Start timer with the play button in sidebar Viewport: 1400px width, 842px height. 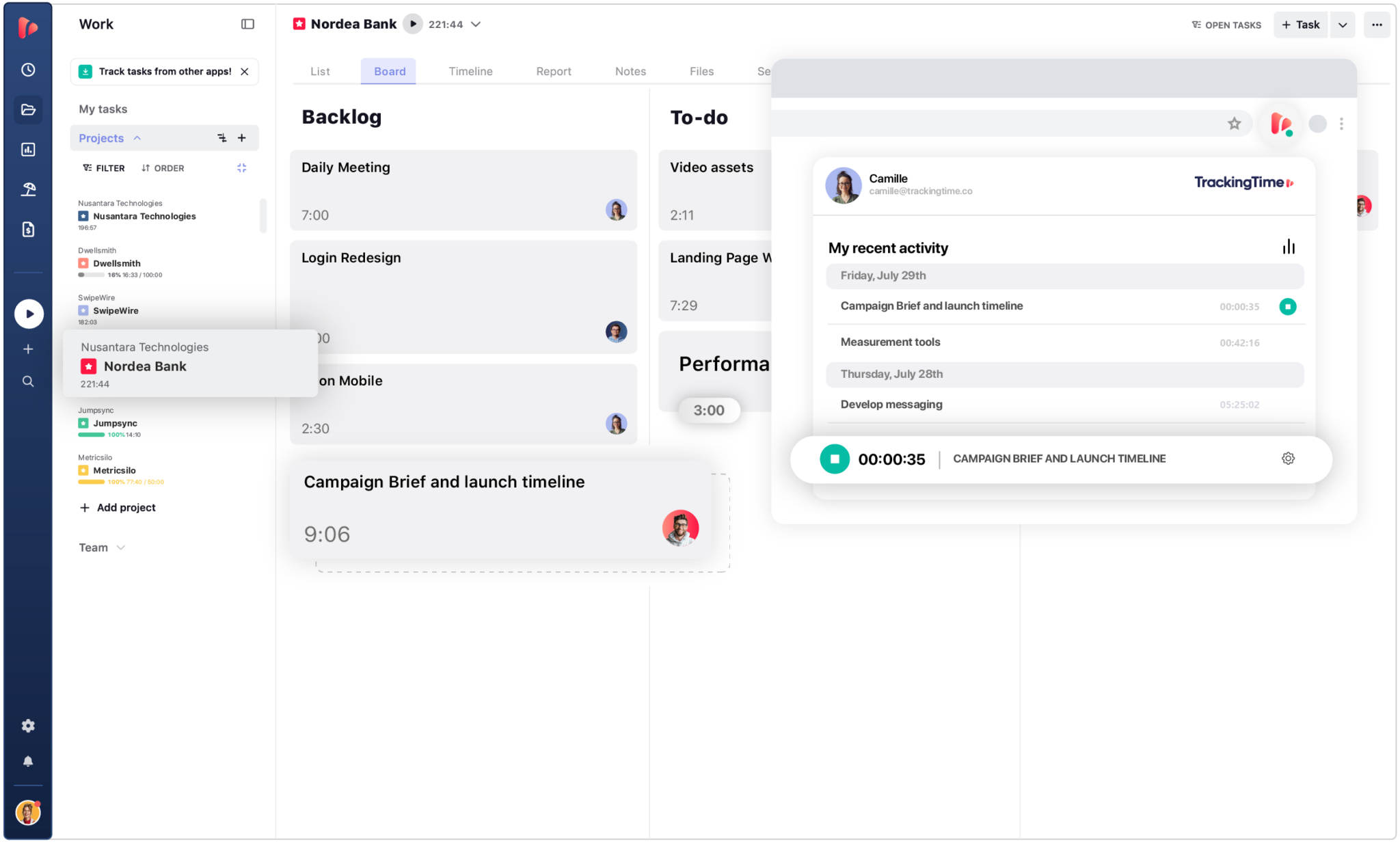pyautogui.click(x=28, y=313)
